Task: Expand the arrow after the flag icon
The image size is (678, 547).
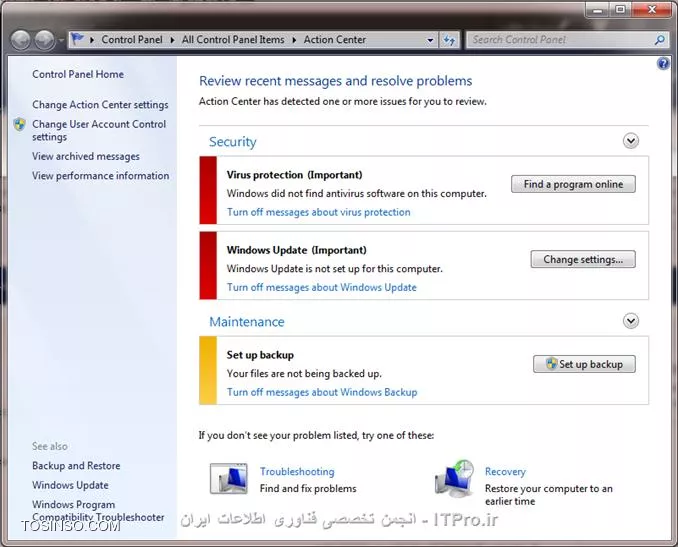Action: 92,40
